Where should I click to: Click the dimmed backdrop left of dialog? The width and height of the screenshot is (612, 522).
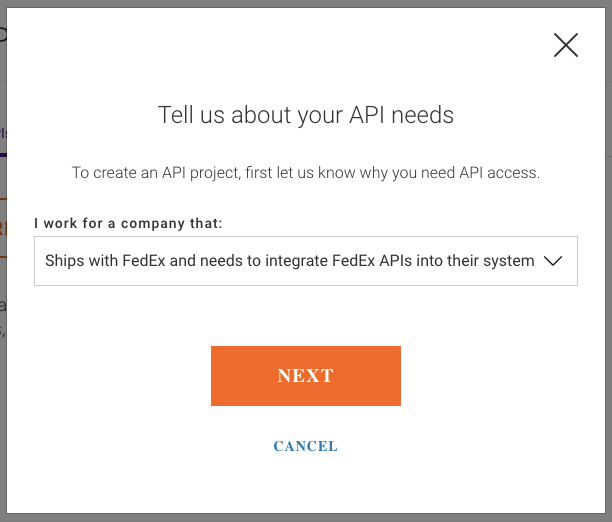click(3, 390)
